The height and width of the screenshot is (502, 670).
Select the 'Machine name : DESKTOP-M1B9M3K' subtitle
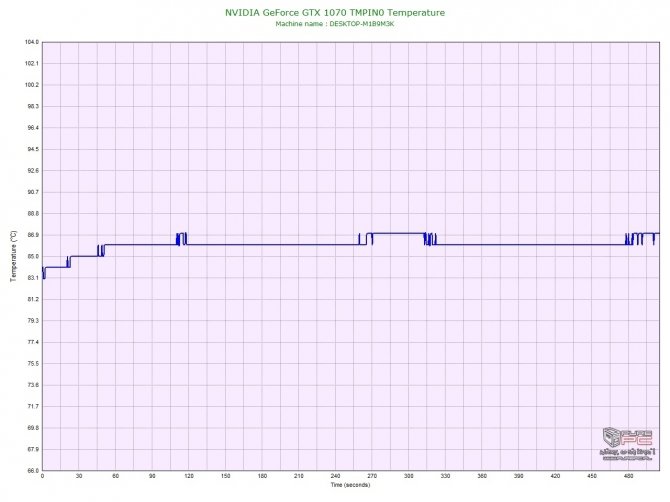click(x=335, y=24)
